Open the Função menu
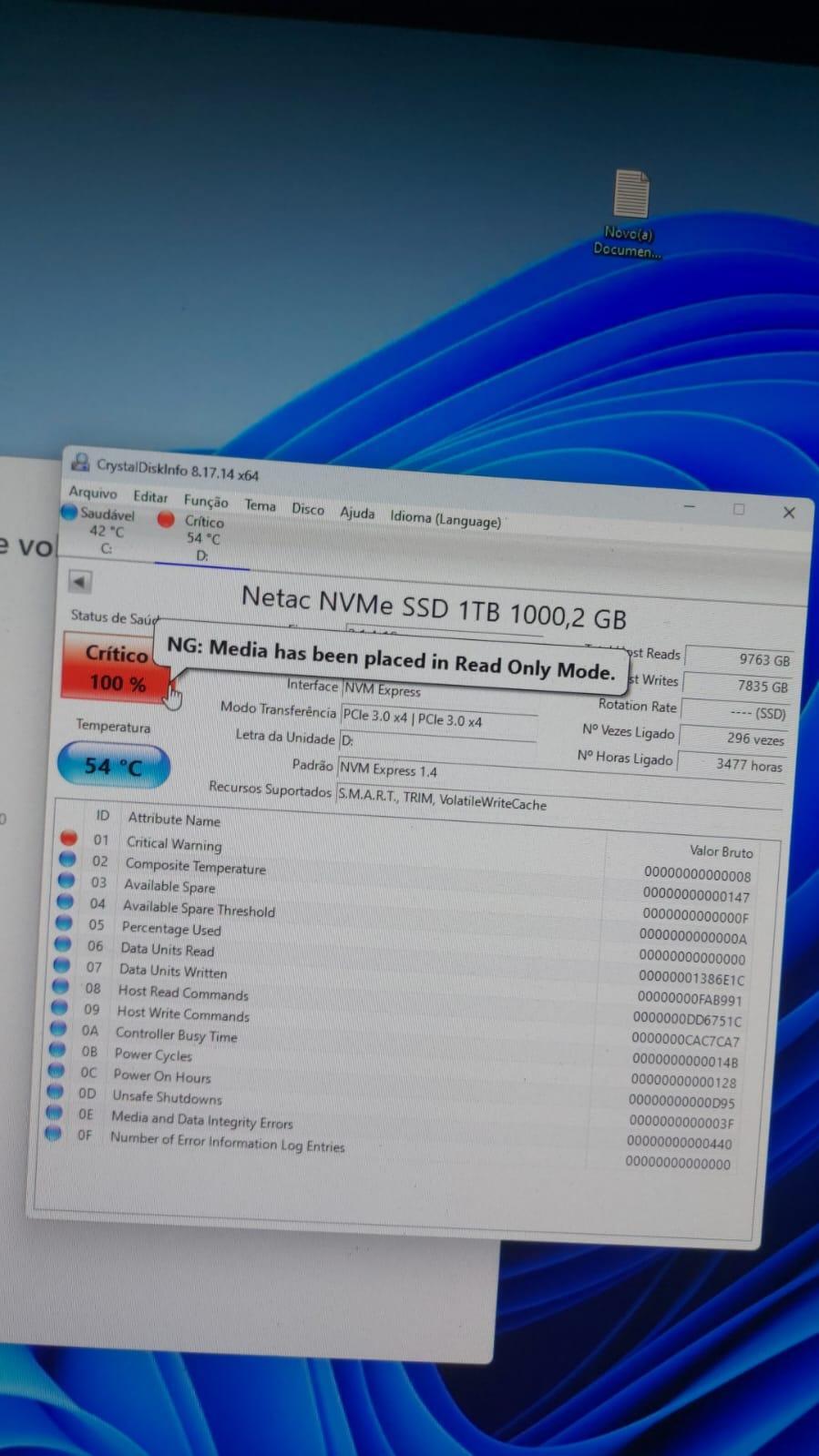Screen dimensions: 819x1456 click(x=206, y=501)
